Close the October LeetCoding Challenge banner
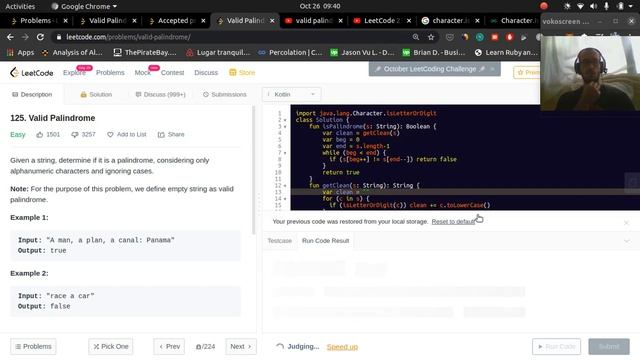This screenshot has width=640, height=360. point(493,69)
